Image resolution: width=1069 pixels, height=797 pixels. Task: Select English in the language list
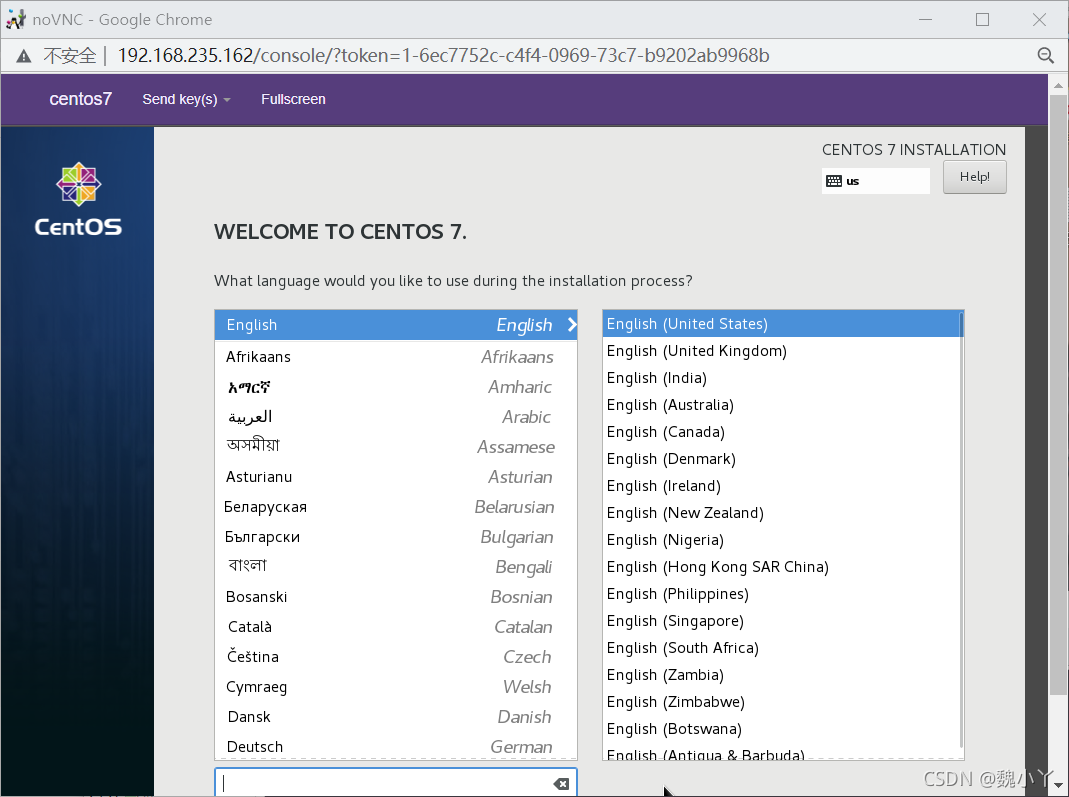pyautogui.click(x=396, y=325)
